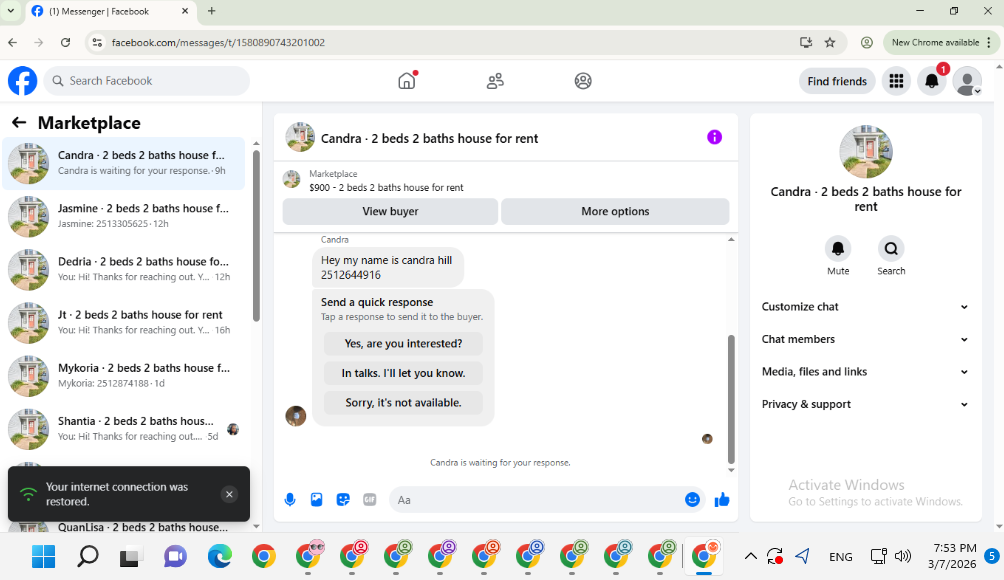View site information icon in address bar

(x=97, y=42)
